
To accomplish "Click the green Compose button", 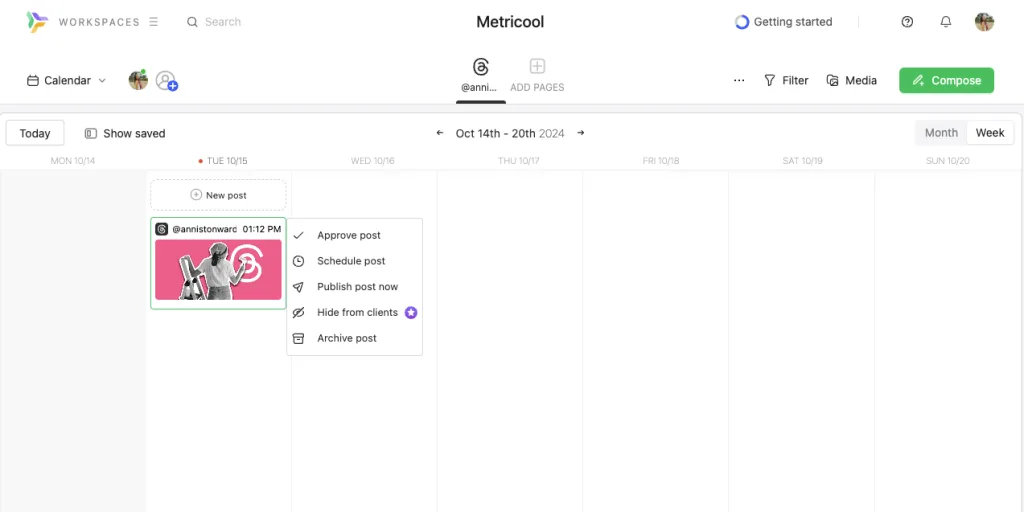I will (x=946, y=80).
